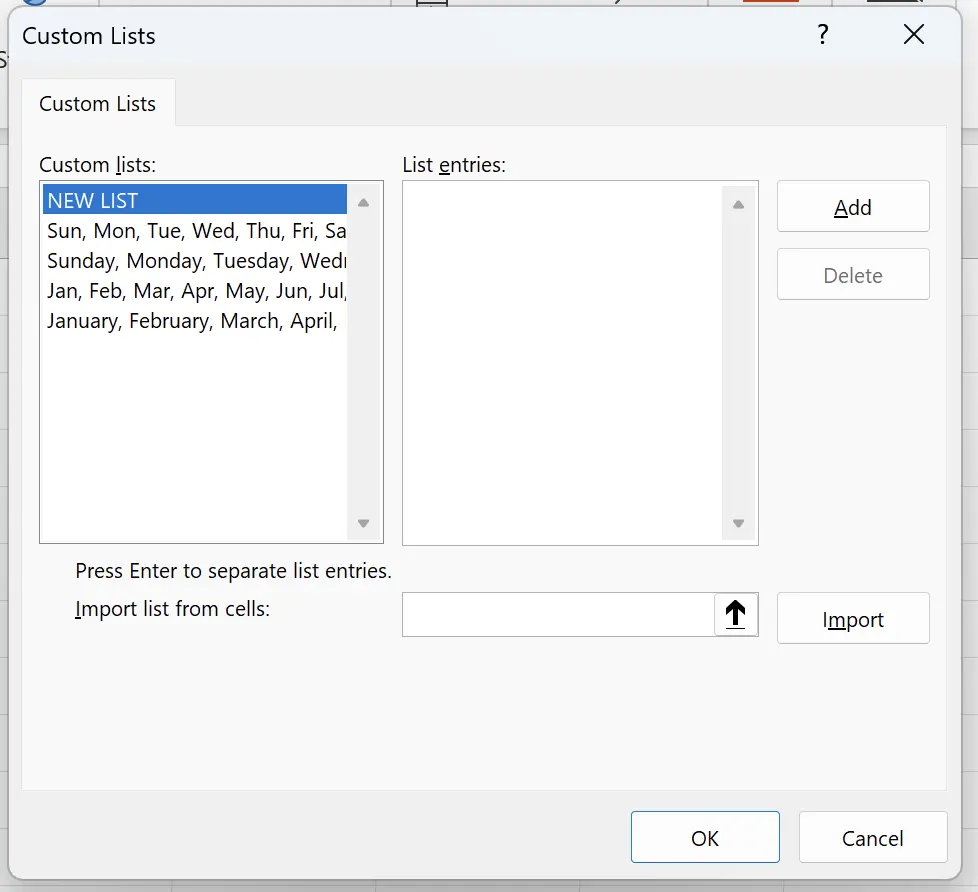
Task: Import a list from selected cells
Action: (x=852, y=618)
